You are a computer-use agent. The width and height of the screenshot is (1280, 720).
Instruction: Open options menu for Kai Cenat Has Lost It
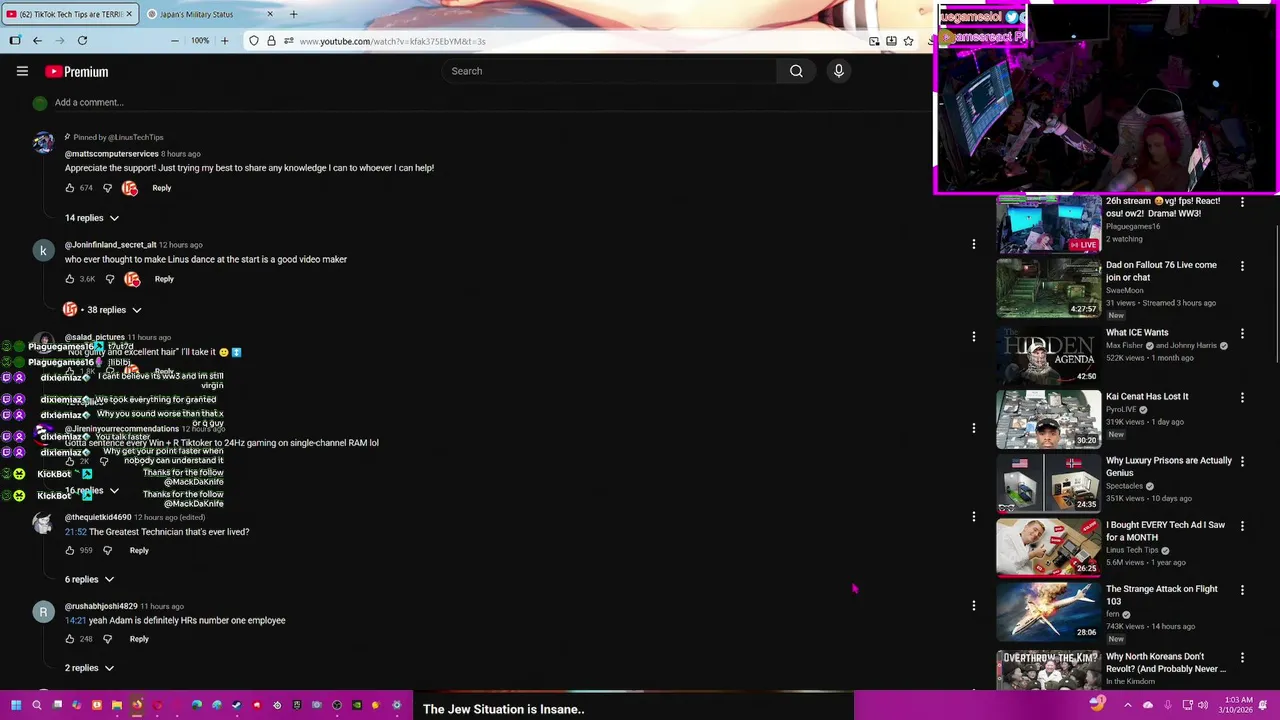(1242, 397)
